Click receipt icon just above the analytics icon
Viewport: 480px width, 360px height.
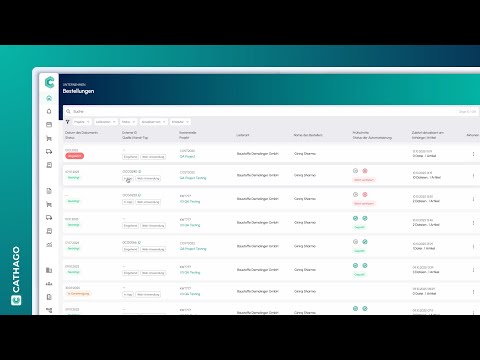coord(49,231)
